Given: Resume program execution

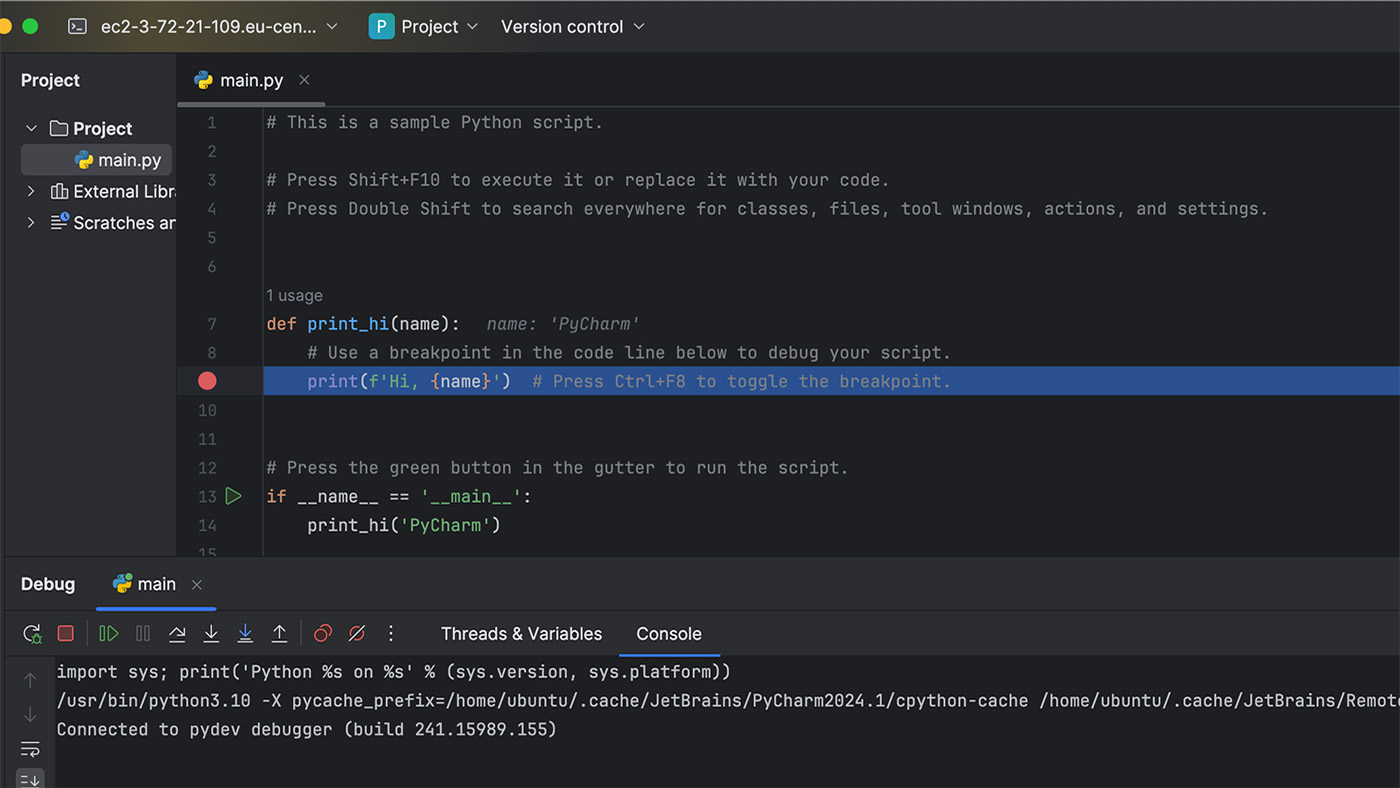Looking at the screenshot, I should pos(109,634).
